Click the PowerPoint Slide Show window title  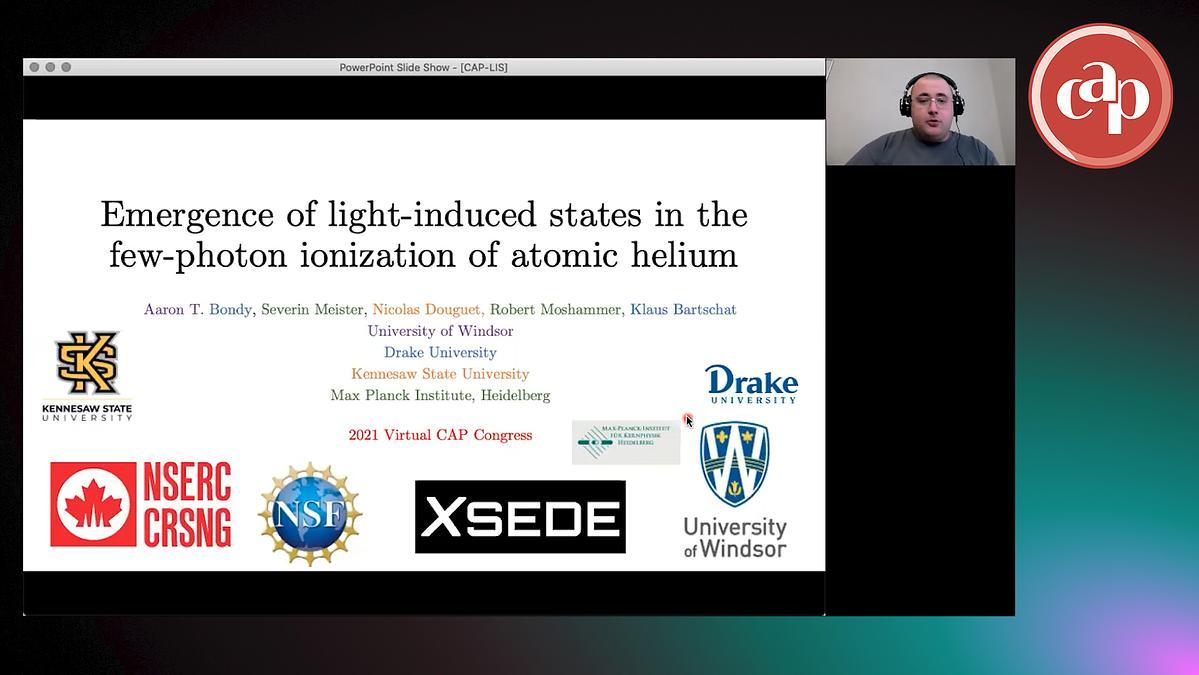pyautogui.click(x=424, y=67)
